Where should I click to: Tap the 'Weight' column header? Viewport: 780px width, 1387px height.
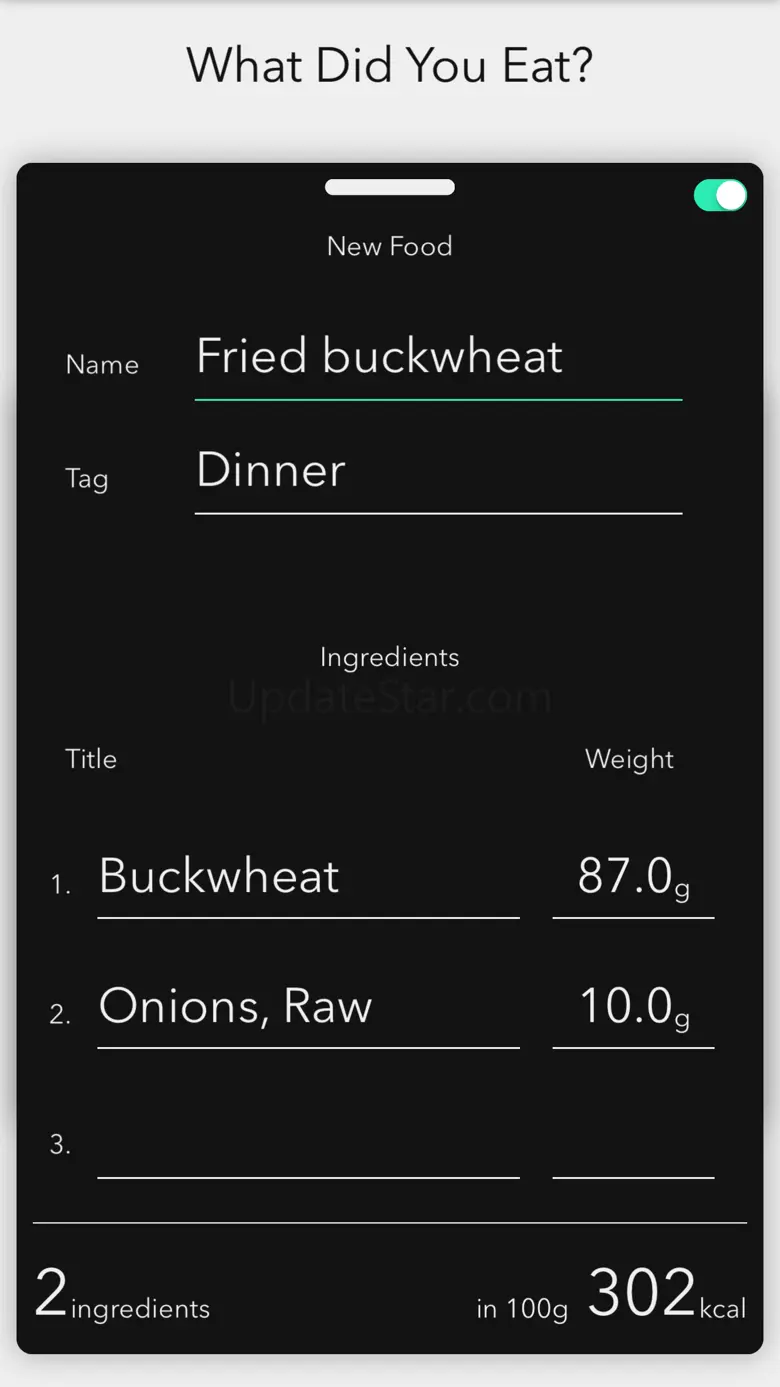[629, 759]
